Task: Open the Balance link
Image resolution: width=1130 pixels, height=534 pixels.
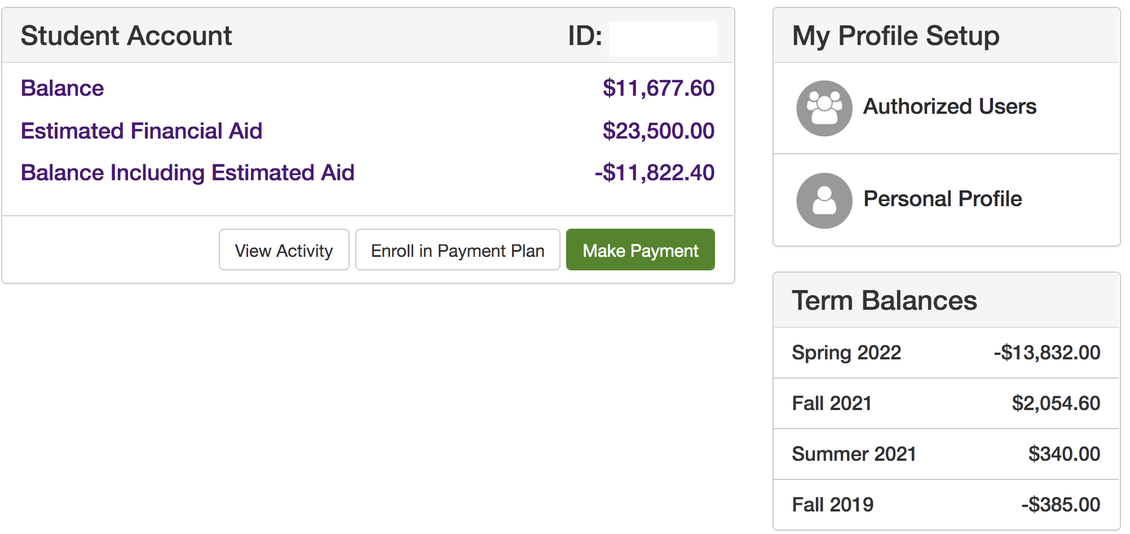Action: click(x=62, y=88)
